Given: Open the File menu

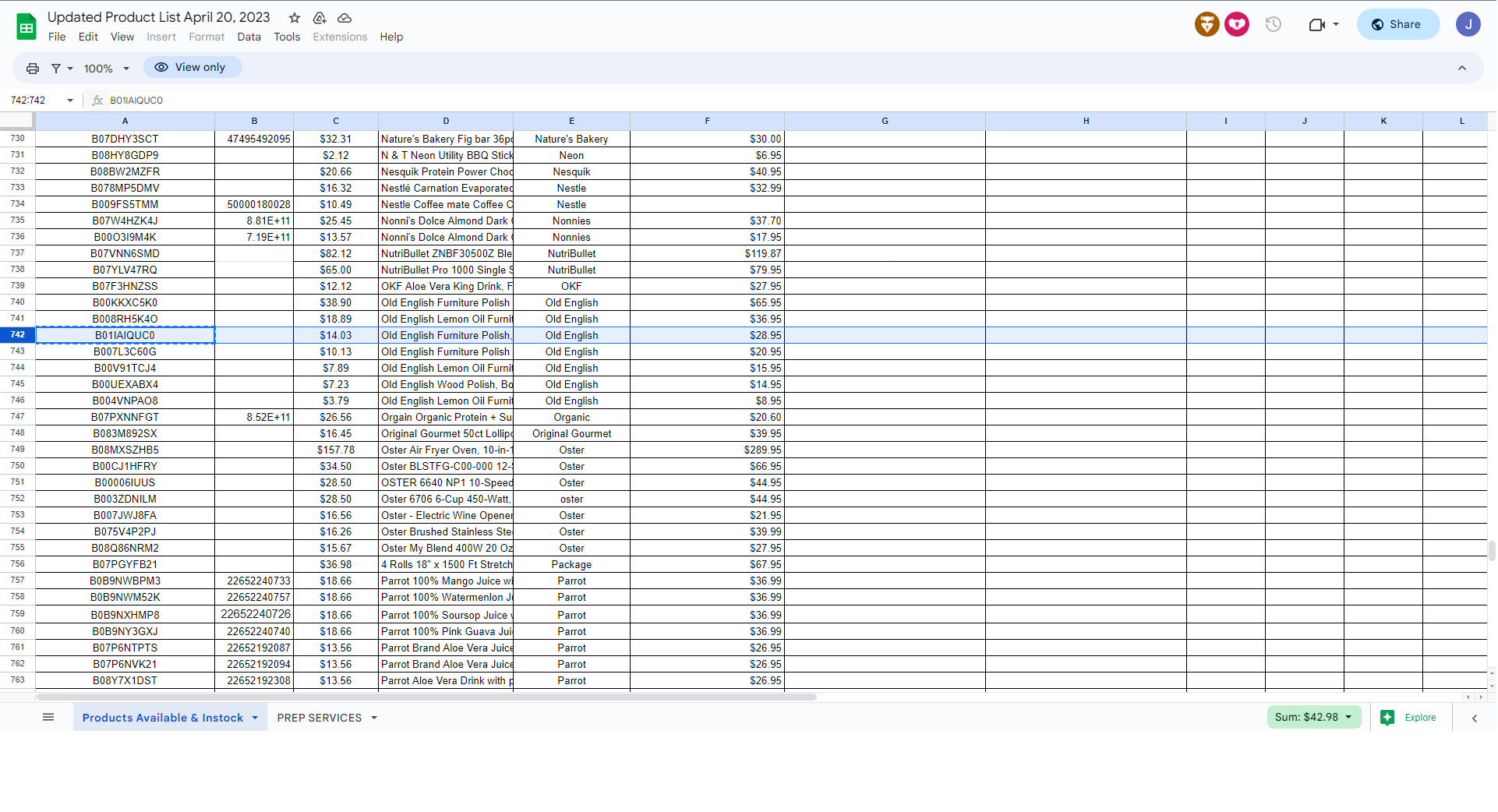Looking at the screenshot, I should (57, 37).
